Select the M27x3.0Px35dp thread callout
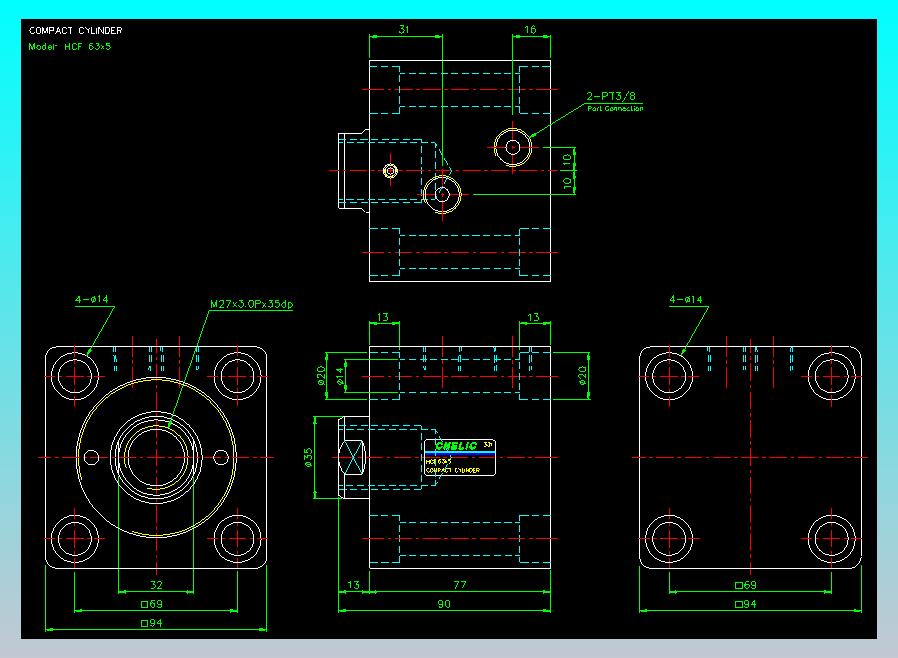Viewport: 898px width, 658px height. click(x=251, y=304)
